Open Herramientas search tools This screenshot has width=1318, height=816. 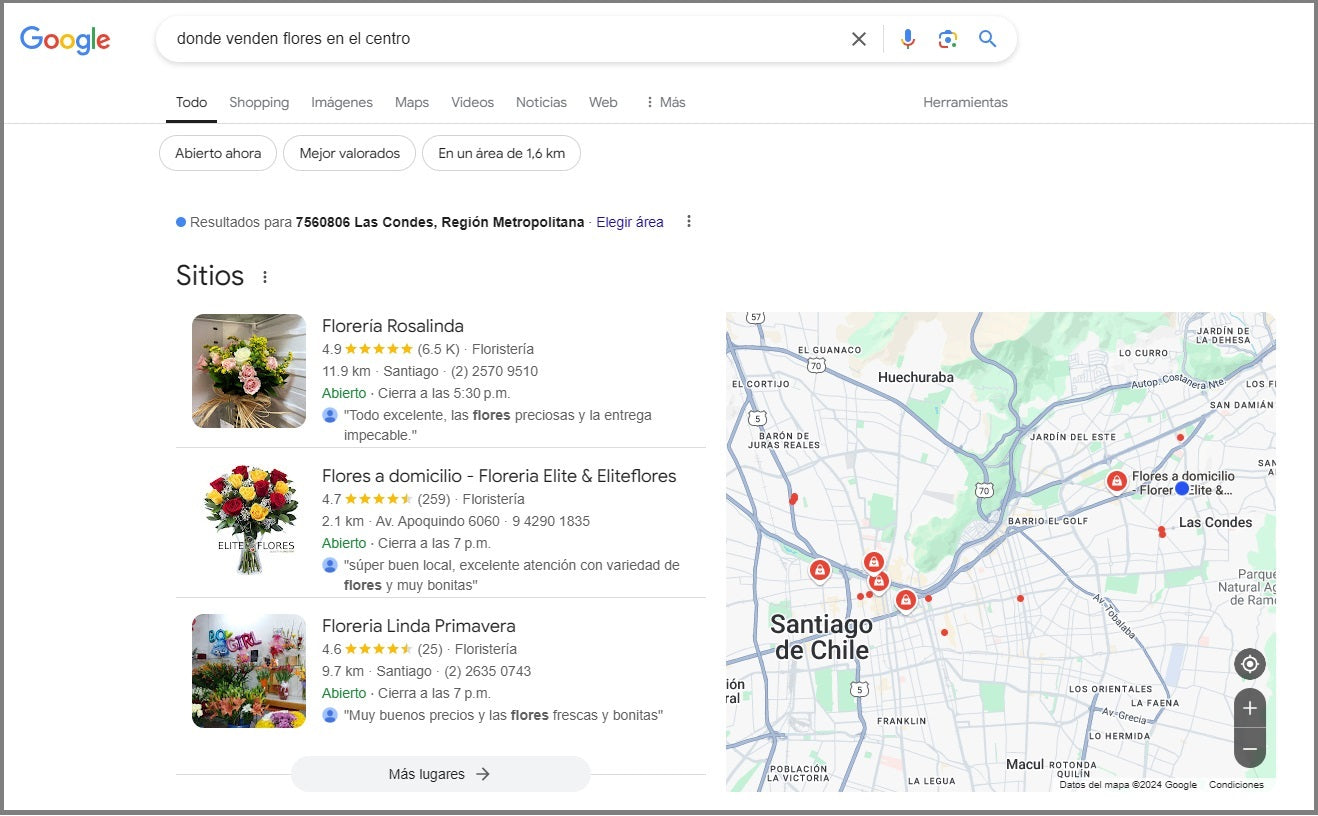(x=965, y=102)
